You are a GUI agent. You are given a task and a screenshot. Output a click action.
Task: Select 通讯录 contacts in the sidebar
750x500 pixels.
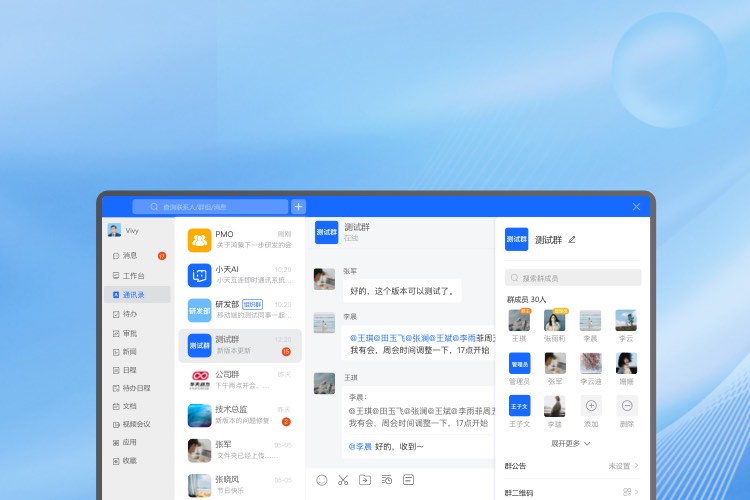tap(137, 295)
